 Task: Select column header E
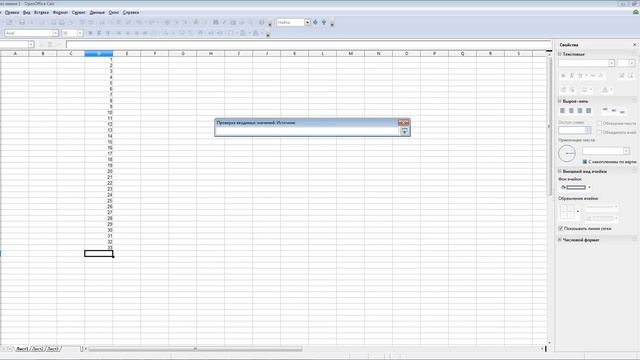click(x=127, y=53)
